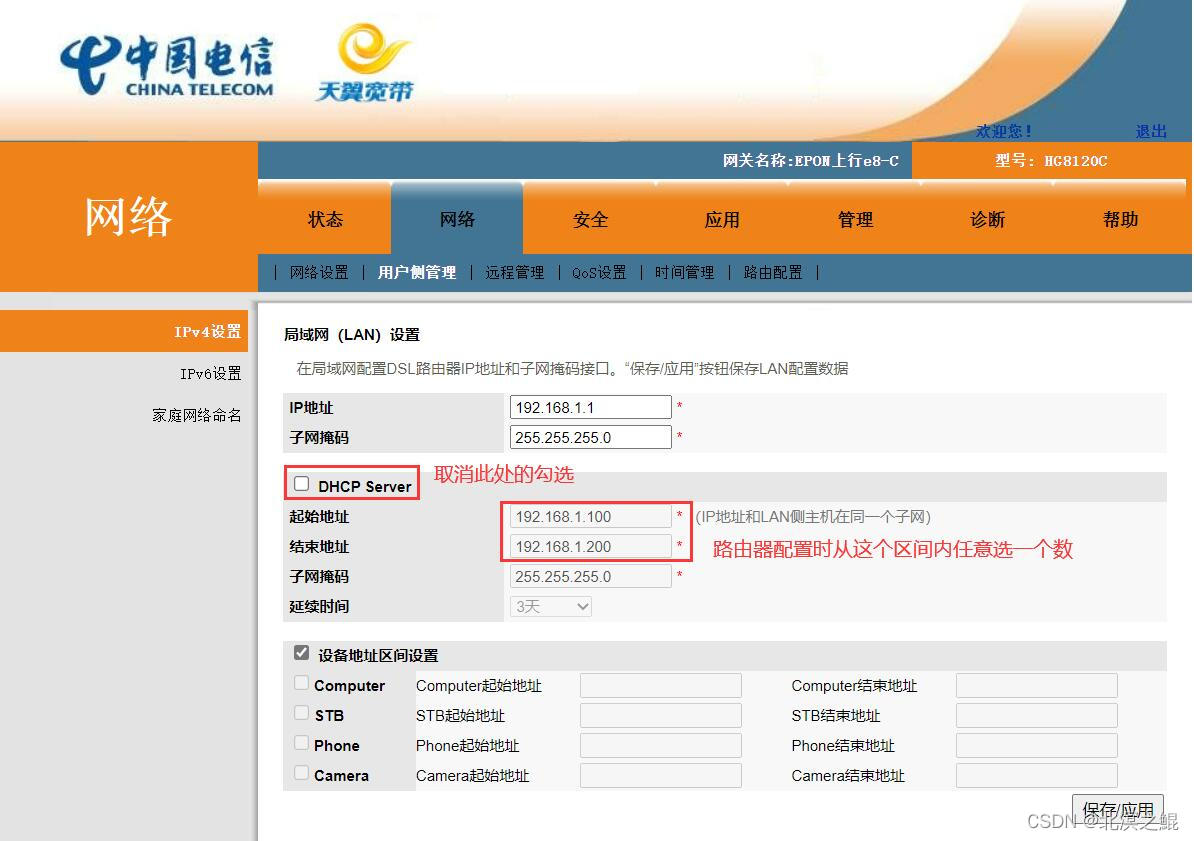Enable the STB device checkbox
This screenshot has width=1194, height=841.
pos(302,713)
